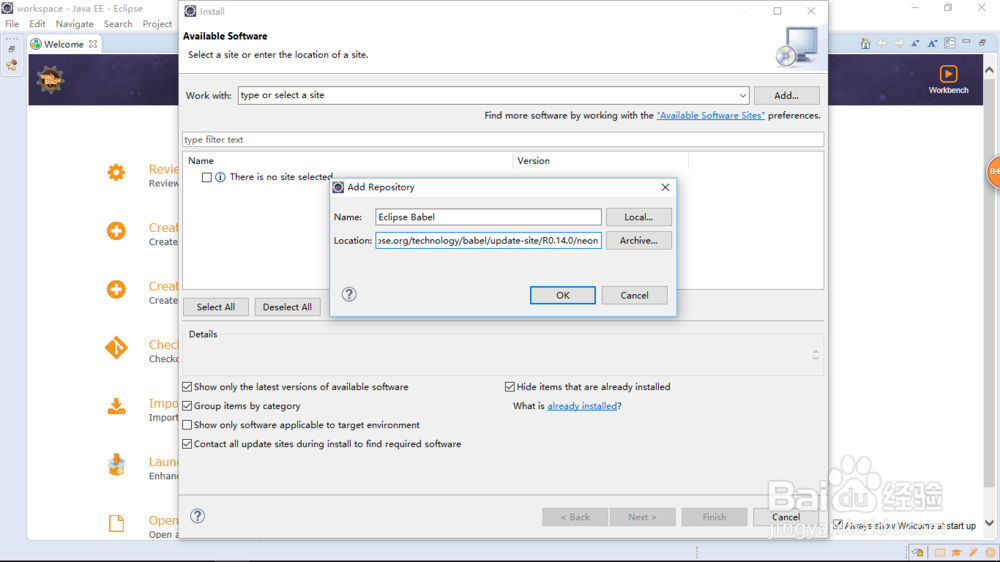This screenshot has width=1000, height=562.
Task: Toggle Hide items already installed checkbox
Action: click(x=510, y=387)
